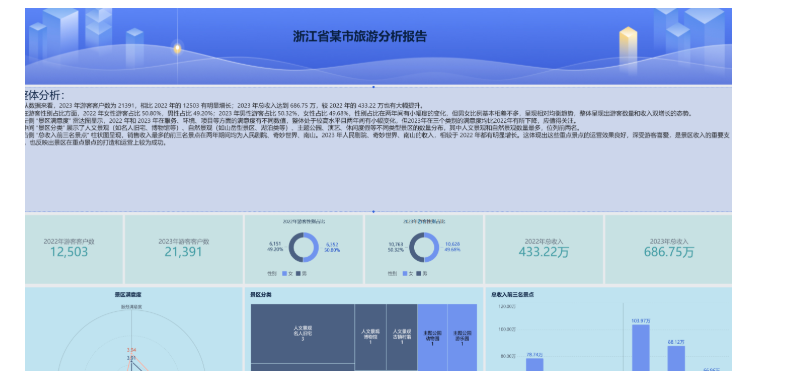Click the 浙江省某市旅游分析报告 banner title

click(x=360, y=36)
